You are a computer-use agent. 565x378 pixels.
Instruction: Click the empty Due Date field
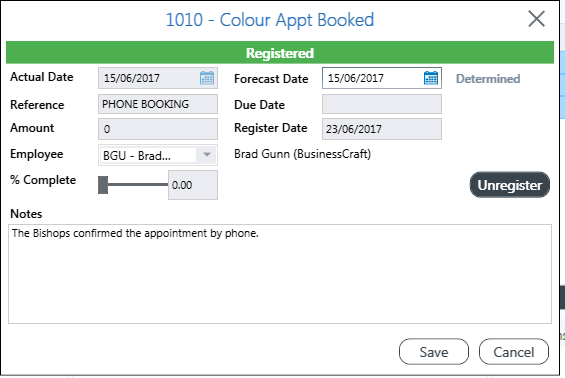[x=382, y=104]
